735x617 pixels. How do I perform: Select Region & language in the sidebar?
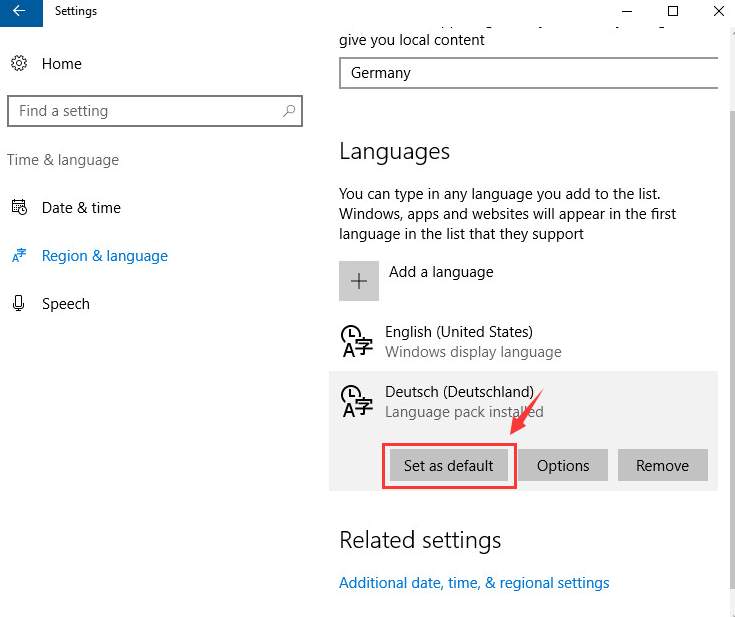[104, 256]
